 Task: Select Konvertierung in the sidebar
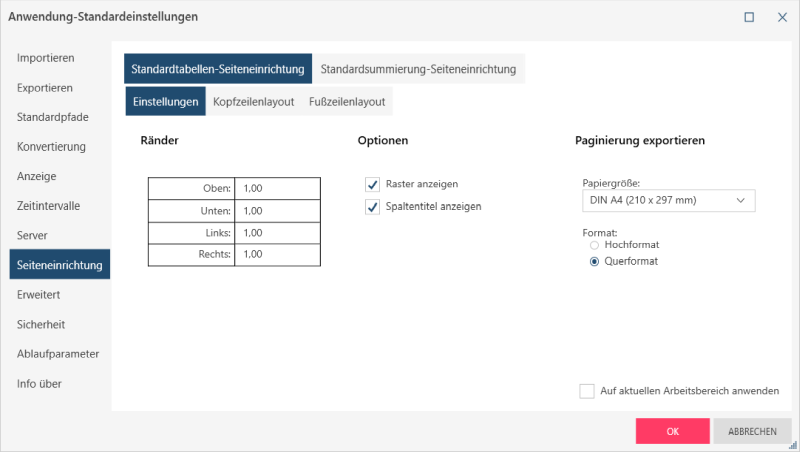[x=51, y=147]
